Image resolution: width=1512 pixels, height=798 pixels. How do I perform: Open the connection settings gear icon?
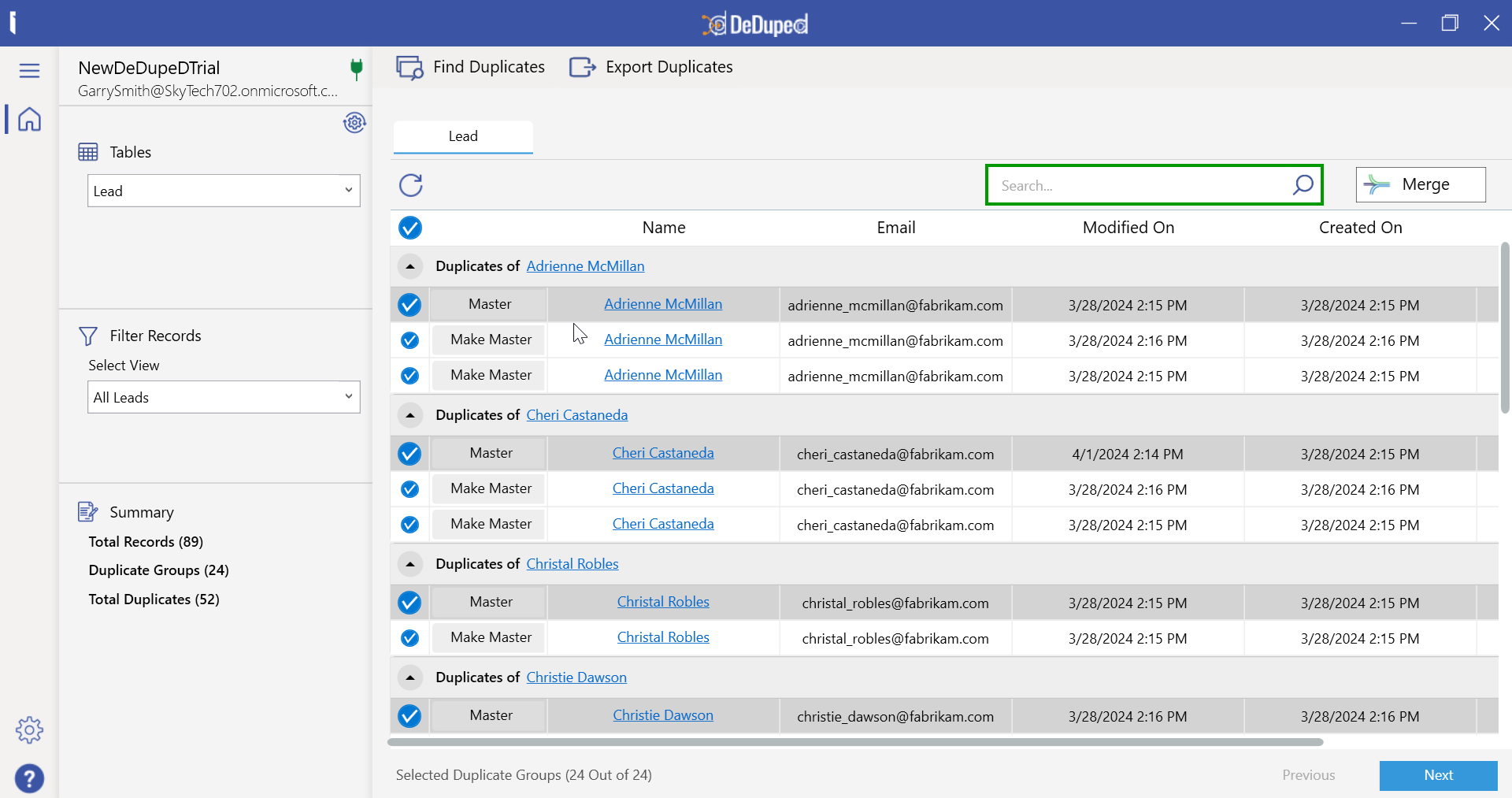click(x=354, y=122)
